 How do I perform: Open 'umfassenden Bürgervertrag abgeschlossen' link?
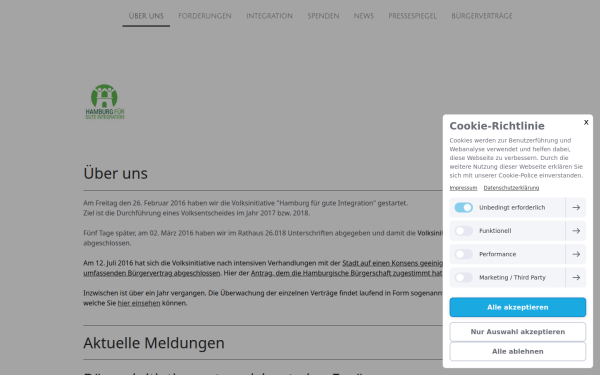(152, 273)
